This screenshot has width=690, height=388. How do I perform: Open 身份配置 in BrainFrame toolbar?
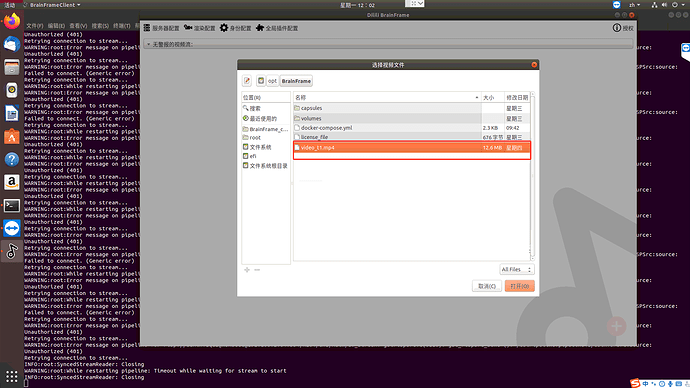click(x=235, y=28)
